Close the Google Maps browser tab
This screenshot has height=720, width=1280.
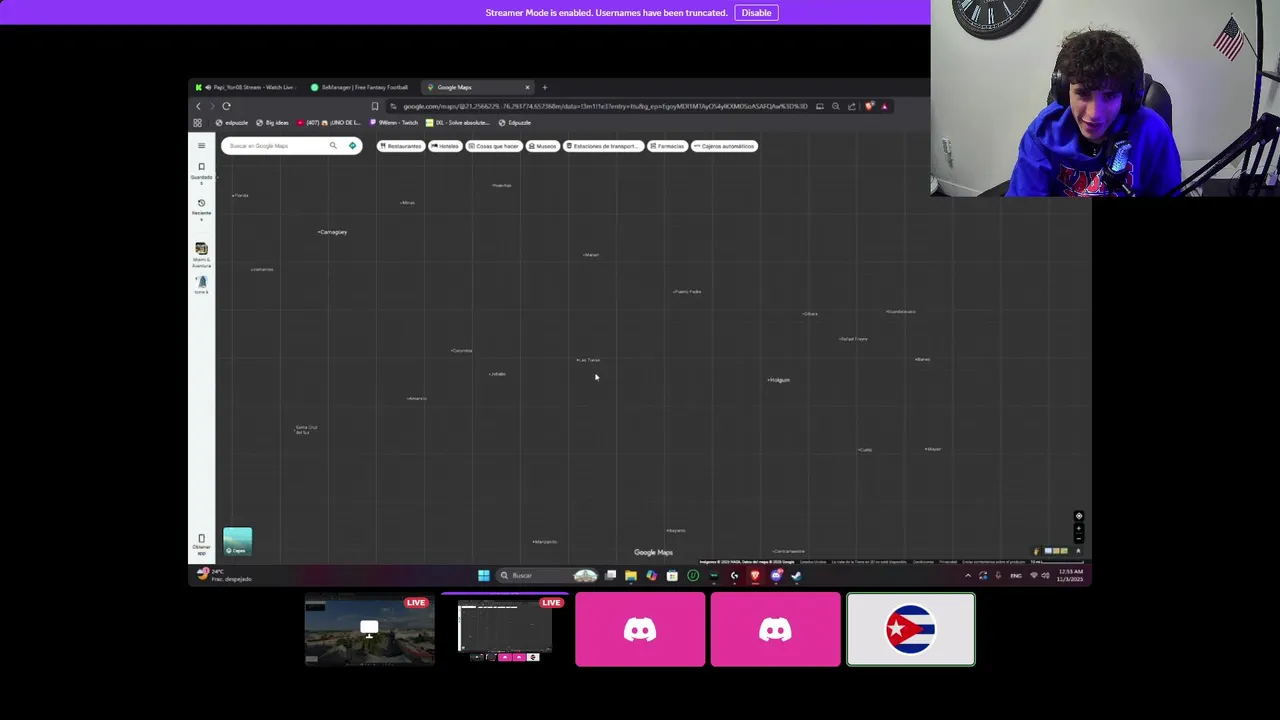pyautogui.click(x=527, y=87)
